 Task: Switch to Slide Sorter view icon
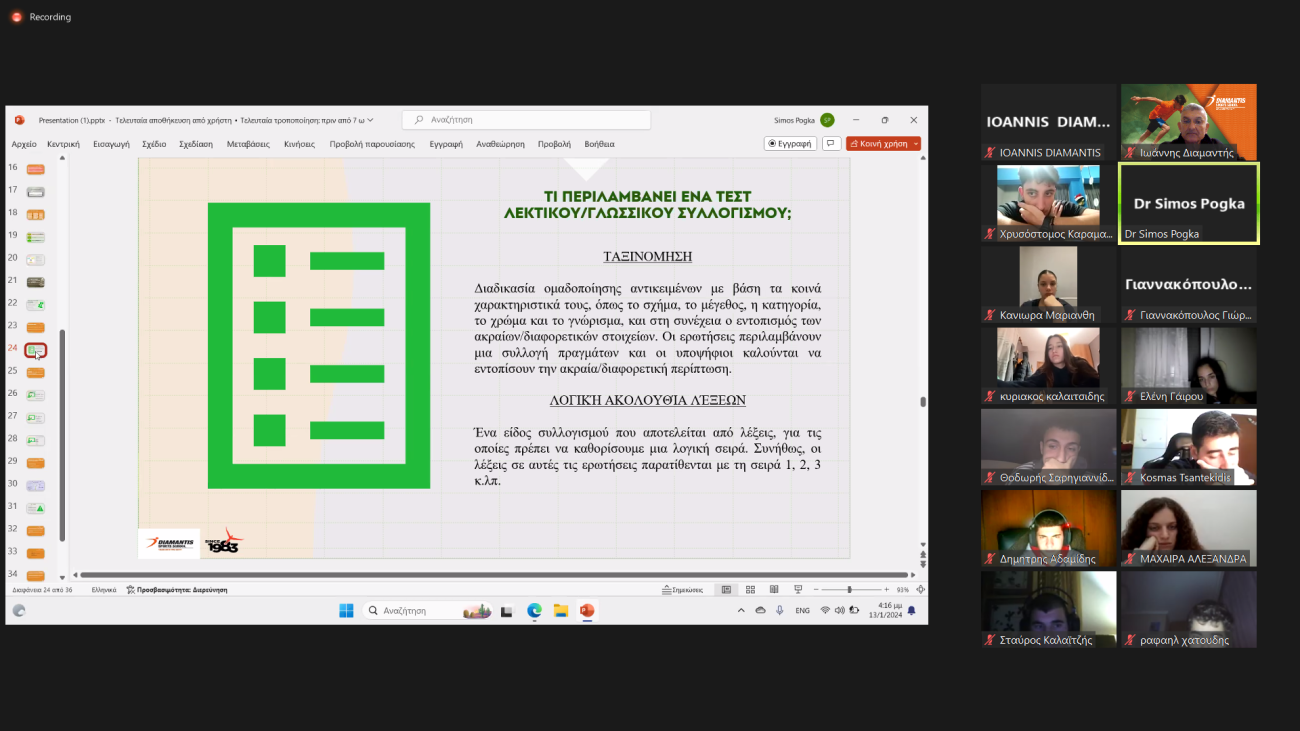pyautogui.click(x=750, y=590)
